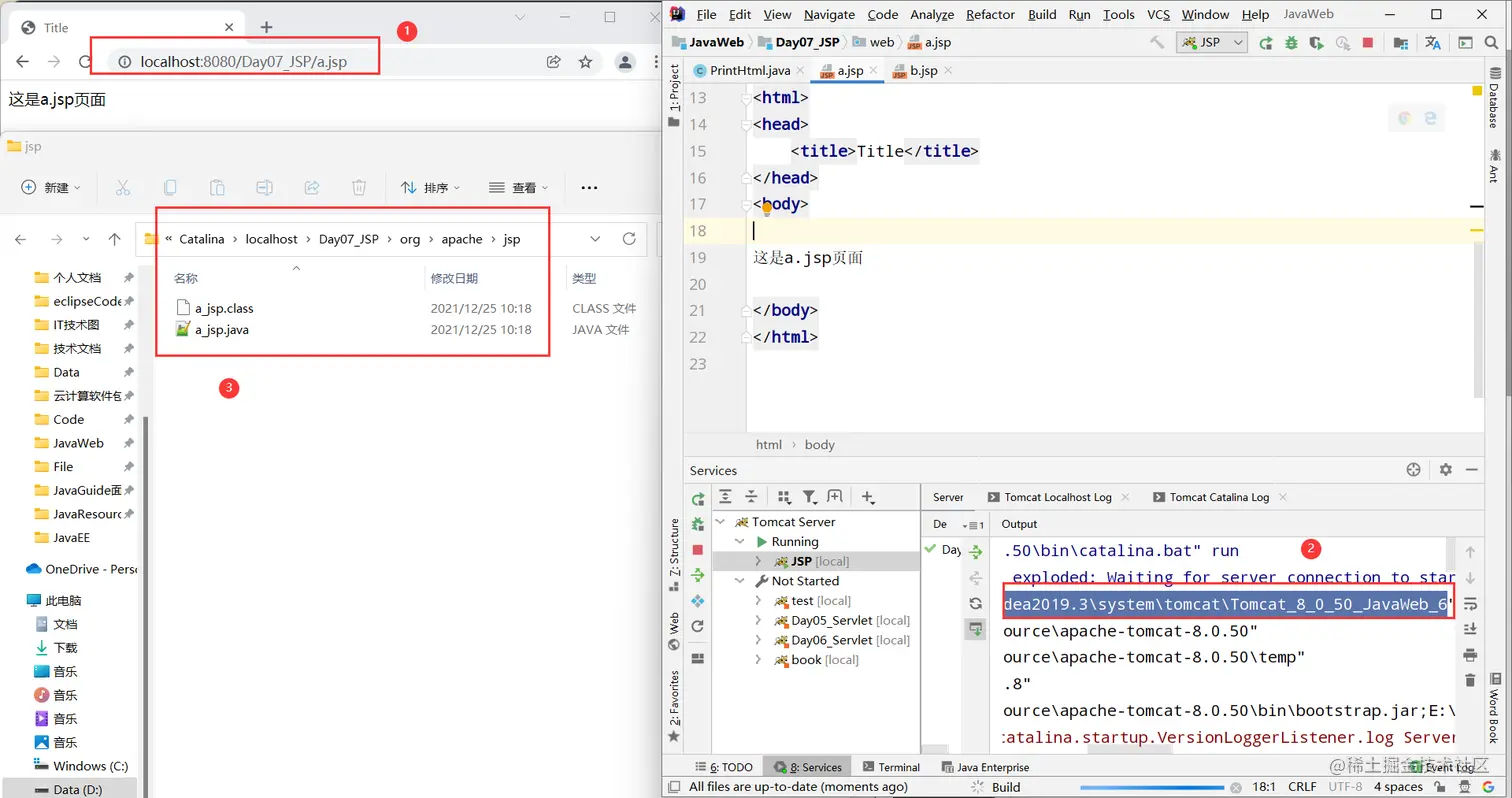The height and width of the screenshot is (798, 1512).
Task: Click the Share icon in Chrome address bar
Action: [x=553, y=62]
